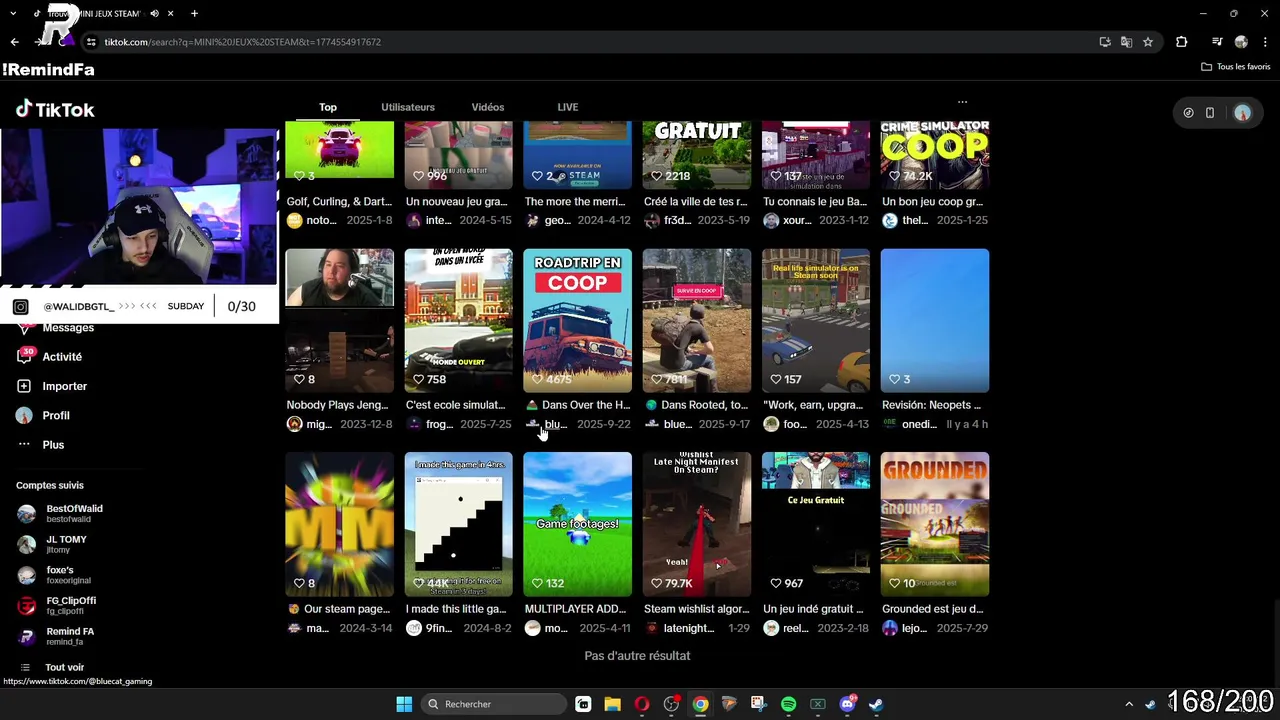This screenshot has height=720, width=1280.
Task: Switch to the LIVE tab
Action: (568, 107)
